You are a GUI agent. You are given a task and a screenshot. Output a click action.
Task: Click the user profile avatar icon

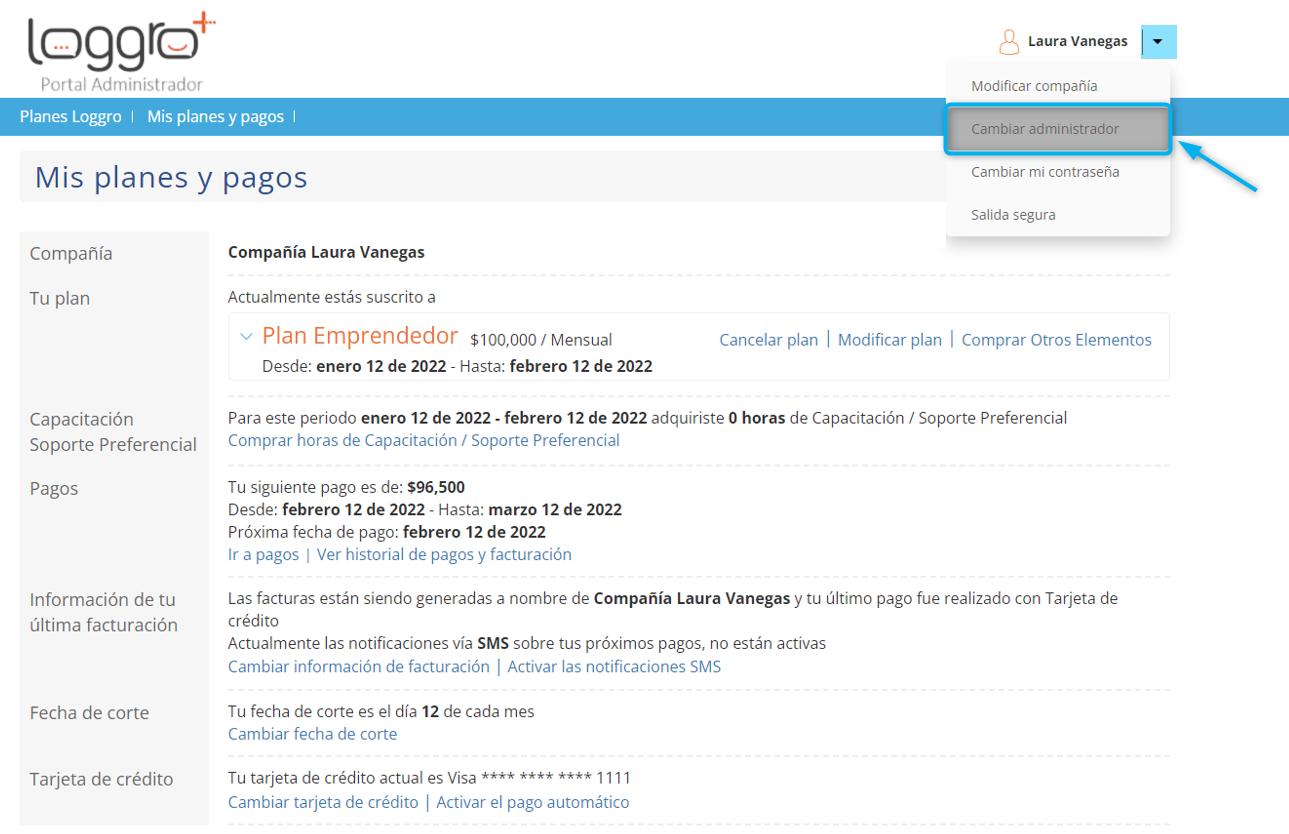click(1008, 42)
